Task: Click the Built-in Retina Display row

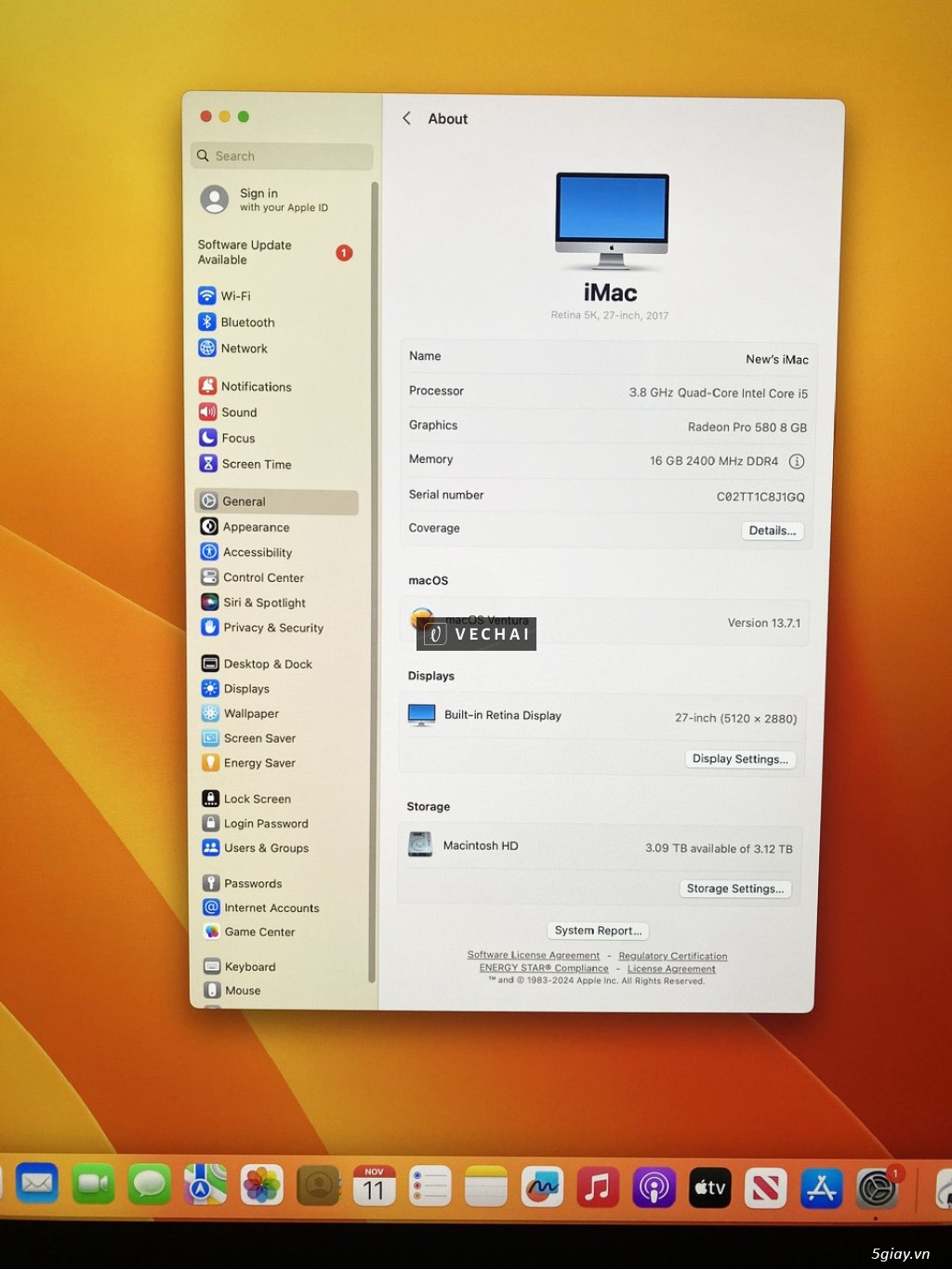Action: pyautogui.click(x=602, y=717)
